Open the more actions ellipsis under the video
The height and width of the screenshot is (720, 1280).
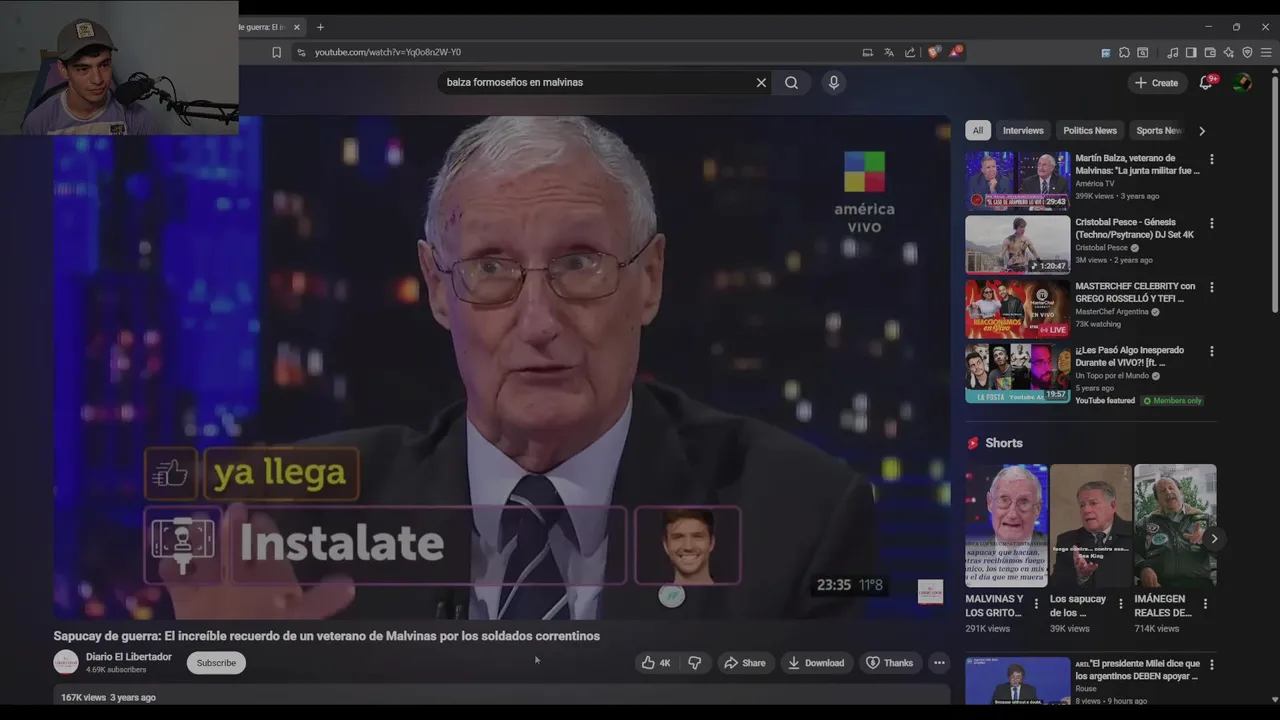pos(939,663)
